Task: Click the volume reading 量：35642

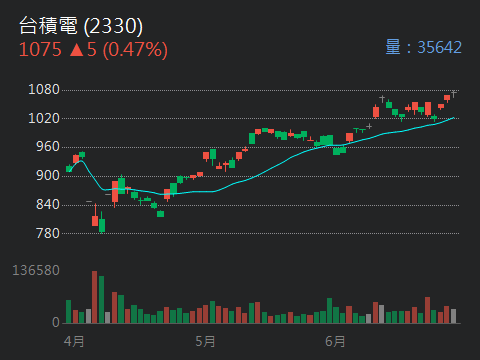Action: coord(423,47)
